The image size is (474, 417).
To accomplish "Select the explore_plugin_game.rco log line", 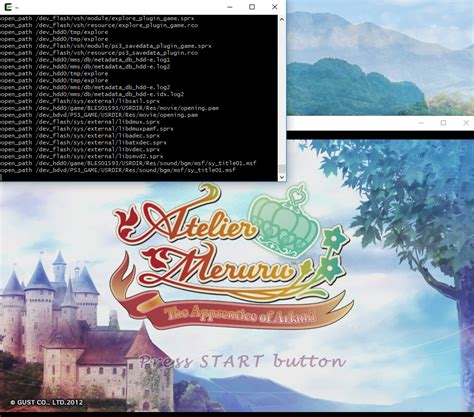I will click(99, 25).
